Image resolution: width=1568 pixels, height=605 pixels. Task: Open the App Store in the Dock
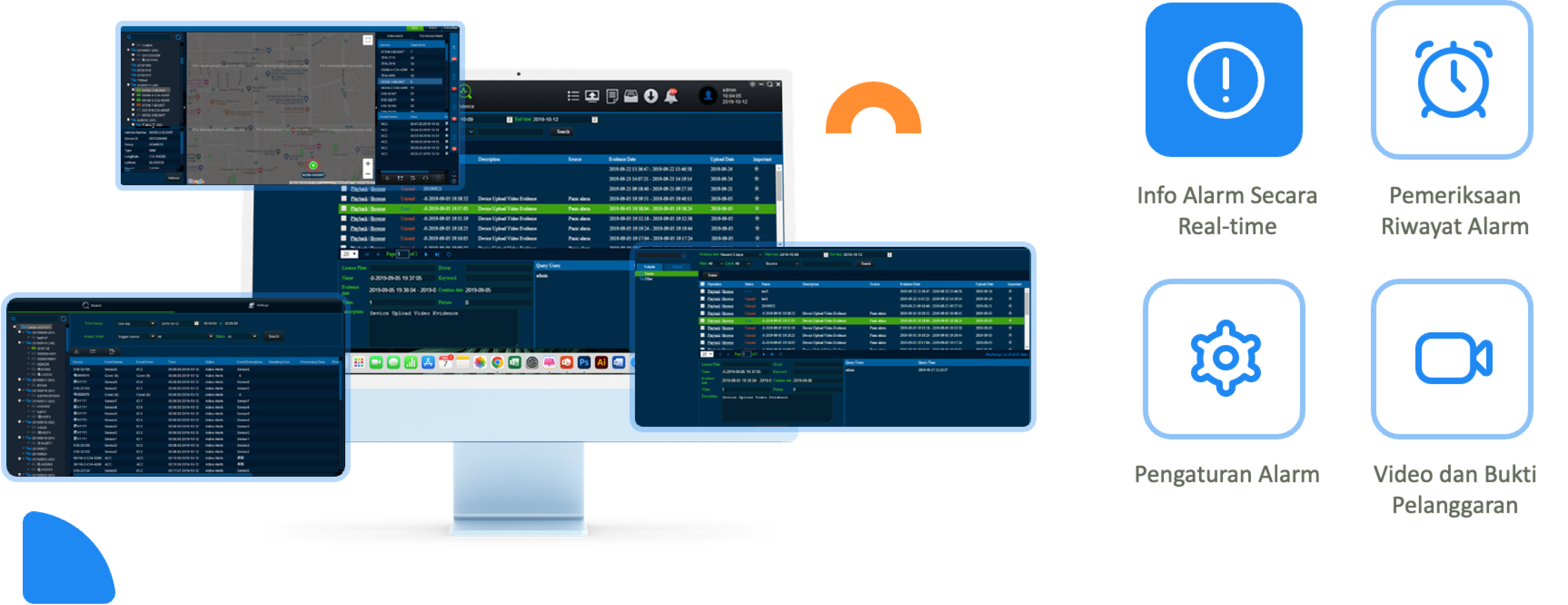pyautogui.click(x=428, y=363)
